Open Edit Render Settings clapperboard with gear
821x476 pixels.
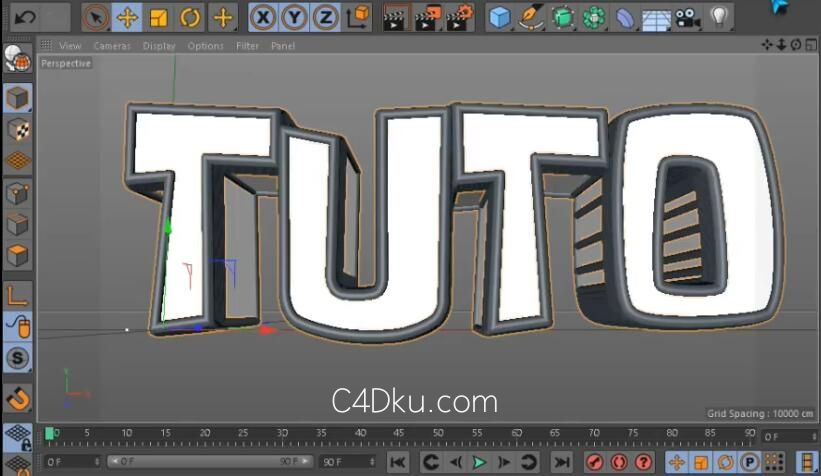[x=459, y=17]
